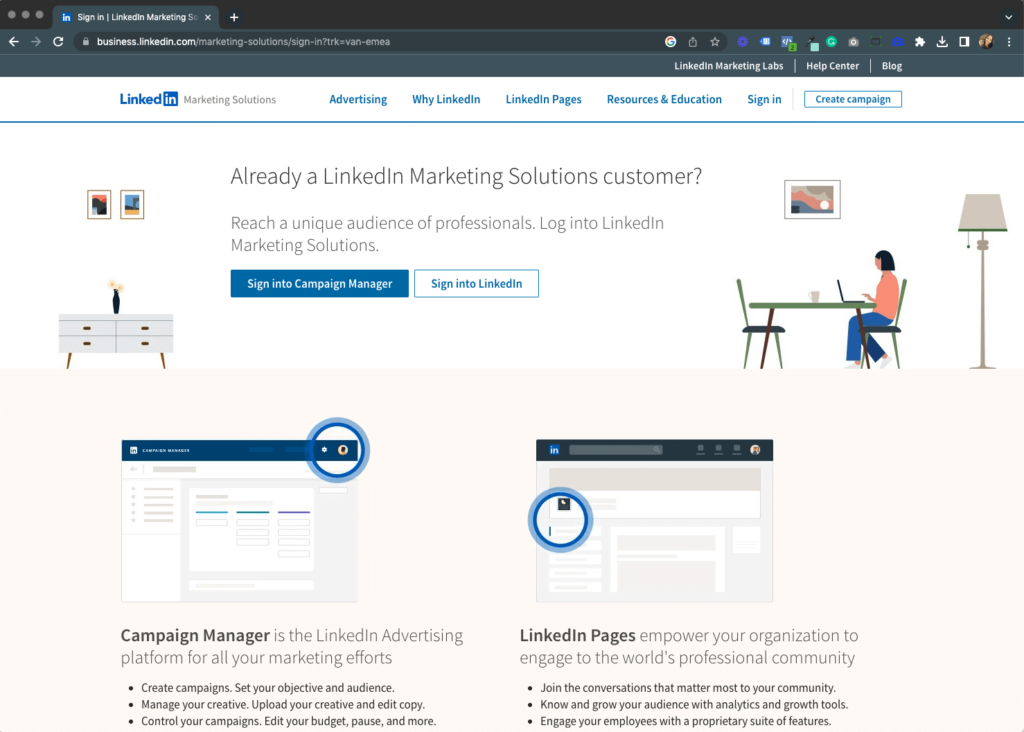This screenshot has height=732, width=1024.
Task: Go back using the browser back arrow
Action: (14, 42)
